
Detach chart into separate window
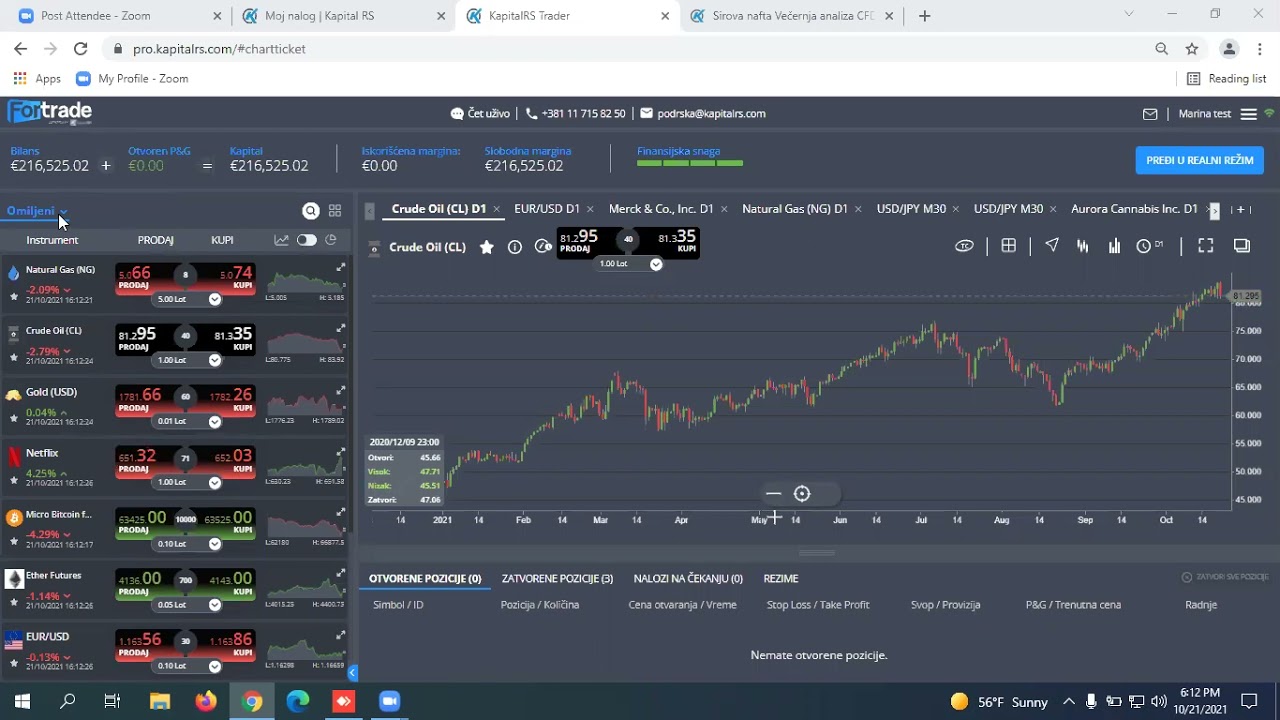[1242, 246]
